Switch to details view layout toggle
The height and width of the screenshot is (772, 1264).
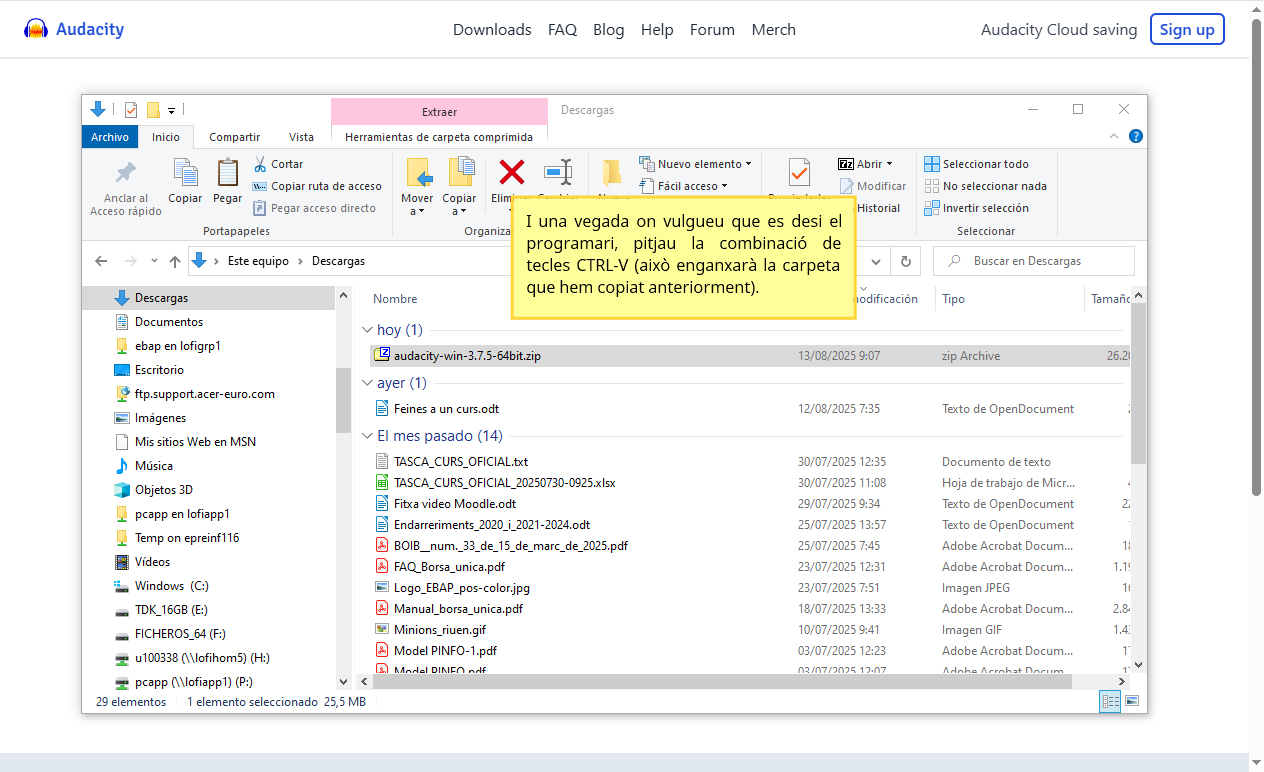[1110, 702]
